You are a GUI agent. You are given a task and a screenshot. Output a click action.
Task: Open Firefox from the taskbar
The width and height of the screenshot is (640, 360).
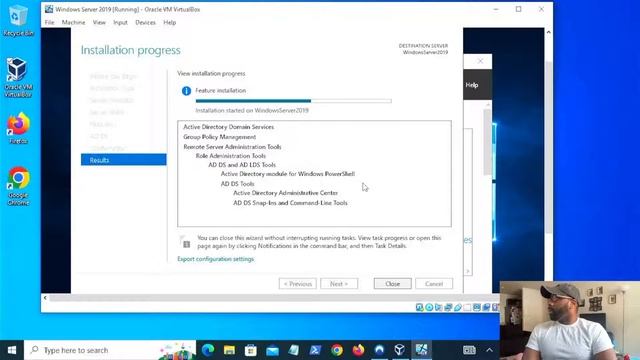coord(358,350)
